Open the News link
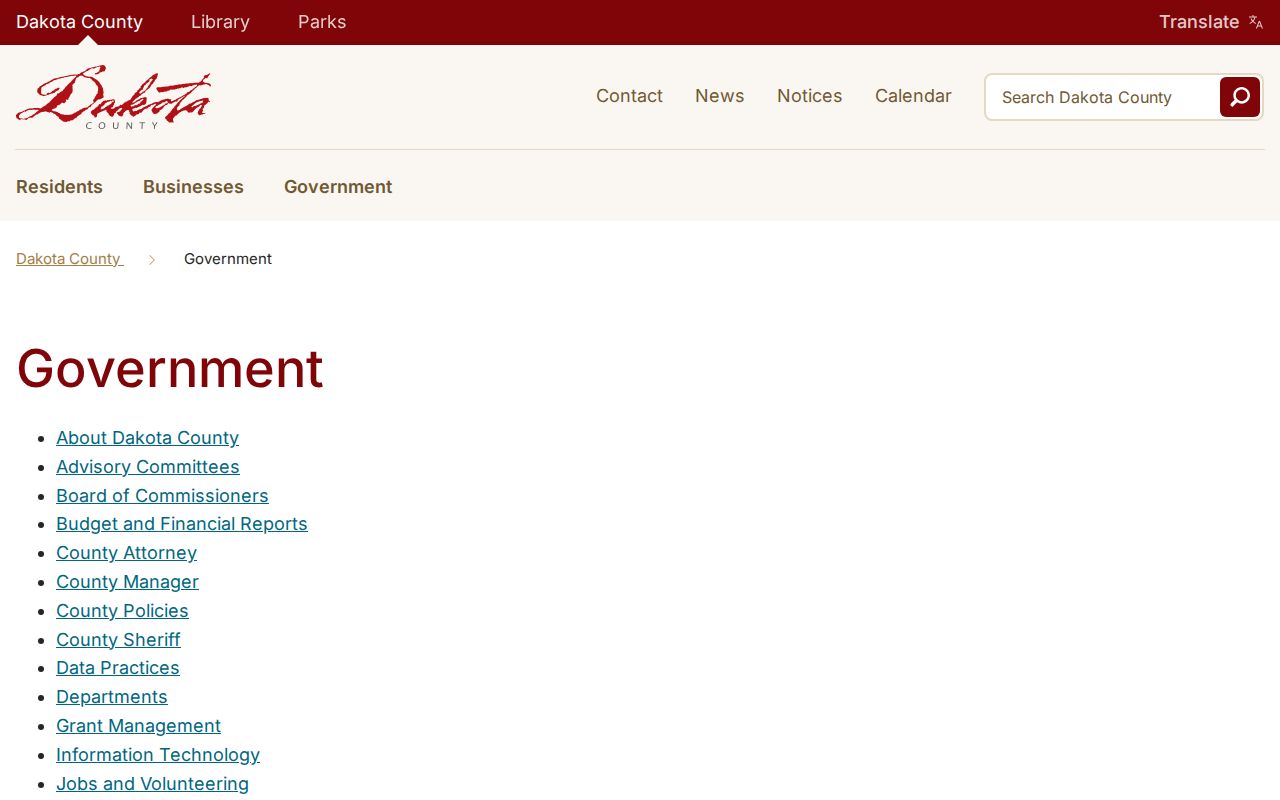Screen dimensions: 1280x800 click(720, 96)
